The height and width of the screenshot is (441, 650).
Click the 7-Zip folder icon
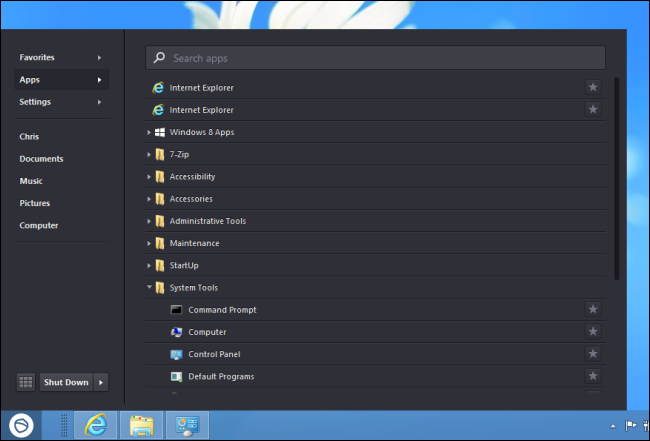tap(160, 155)
